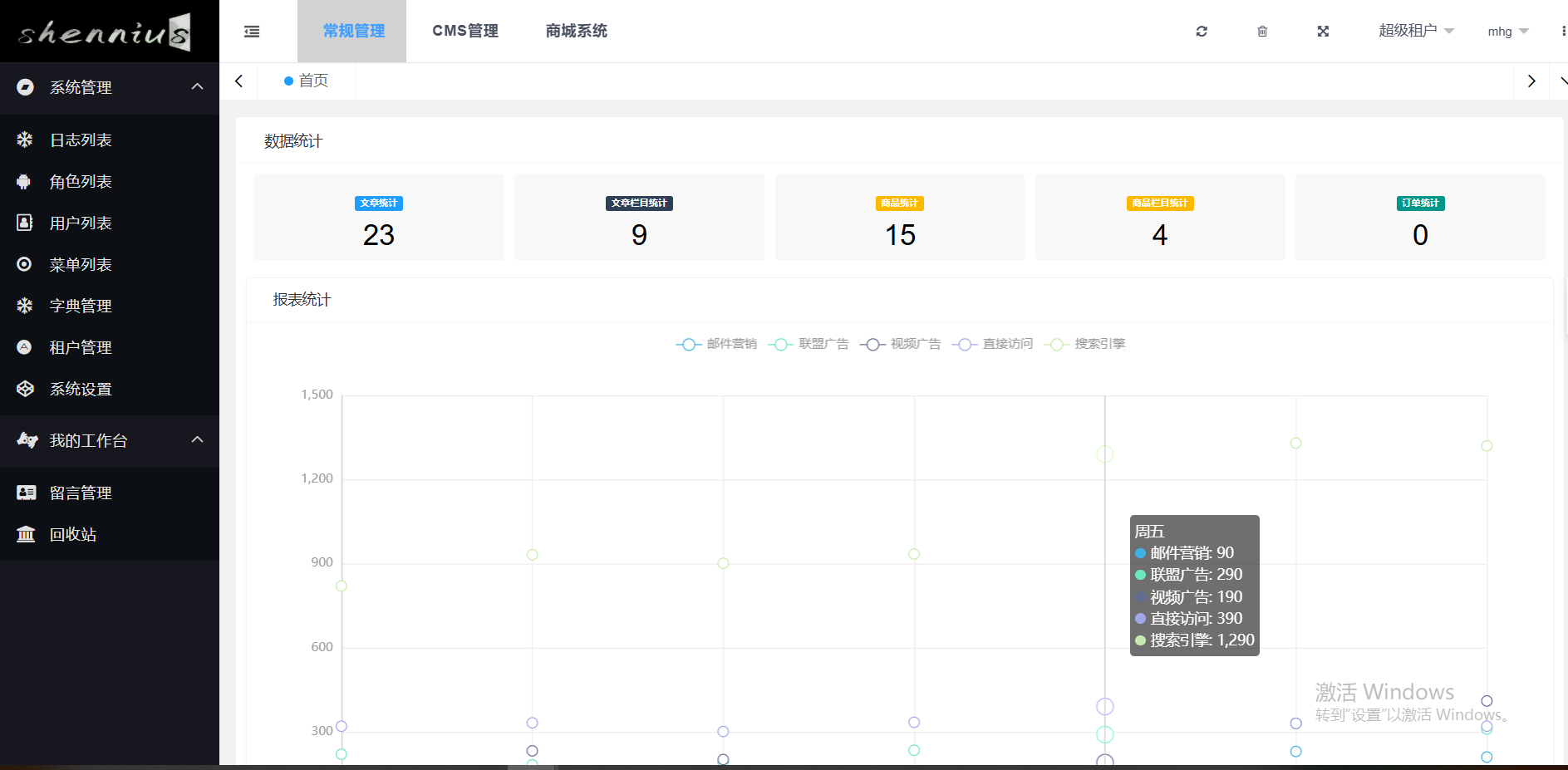Image resolution: width=1568 pixels, height=770 pixels.
Task: Open the mhg user dropdown
Action: coord(1508,32)
